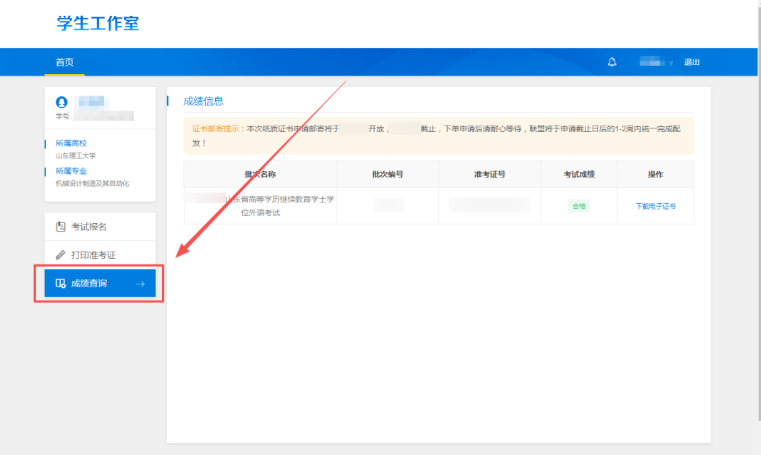
Task: Click the 所属高校 label
Action: tap(71, 143)
